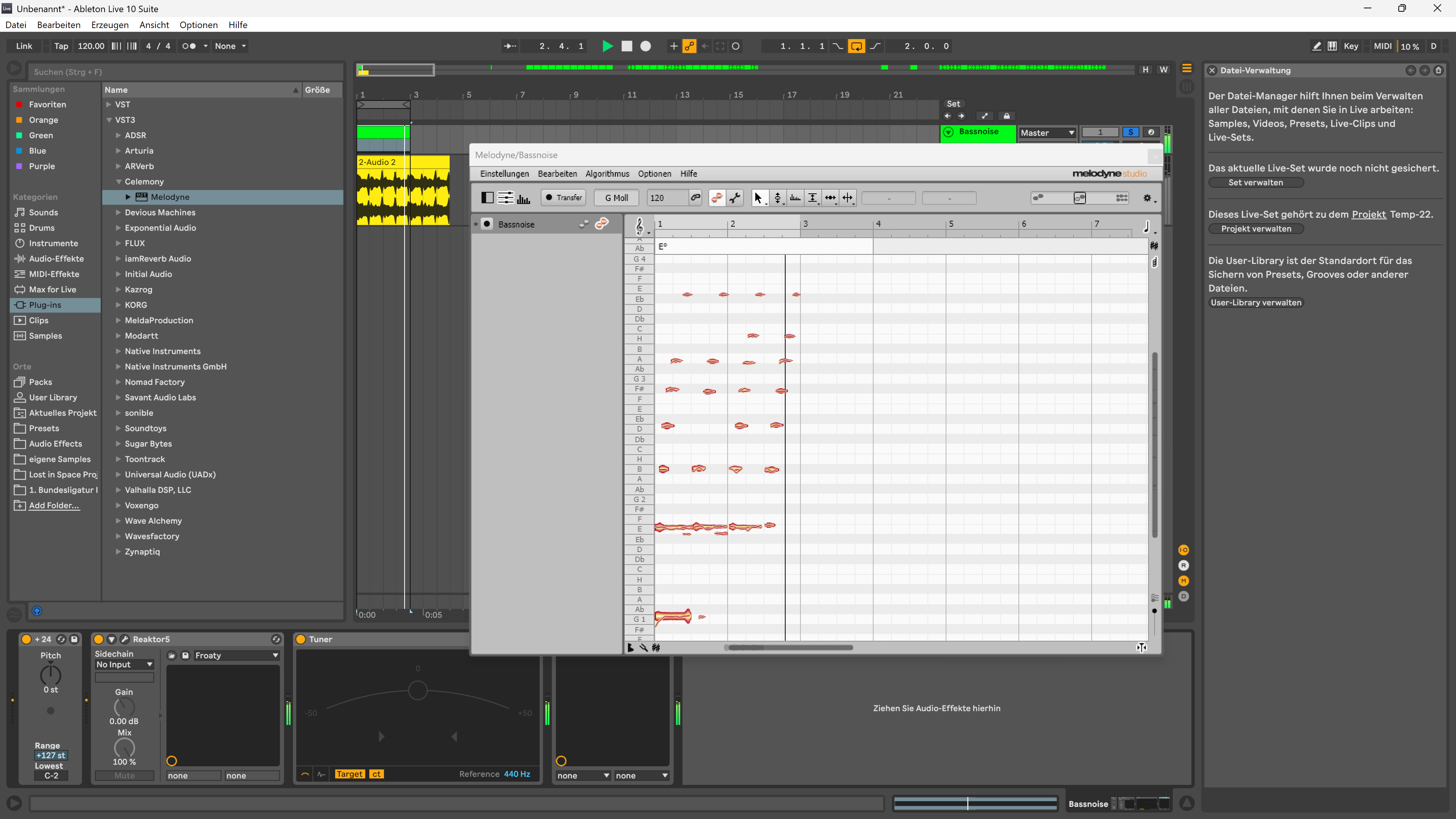This screenshot has width=1456, height=819.
Task: Select Melodyne's pitch tool
Action: [778, 198]
